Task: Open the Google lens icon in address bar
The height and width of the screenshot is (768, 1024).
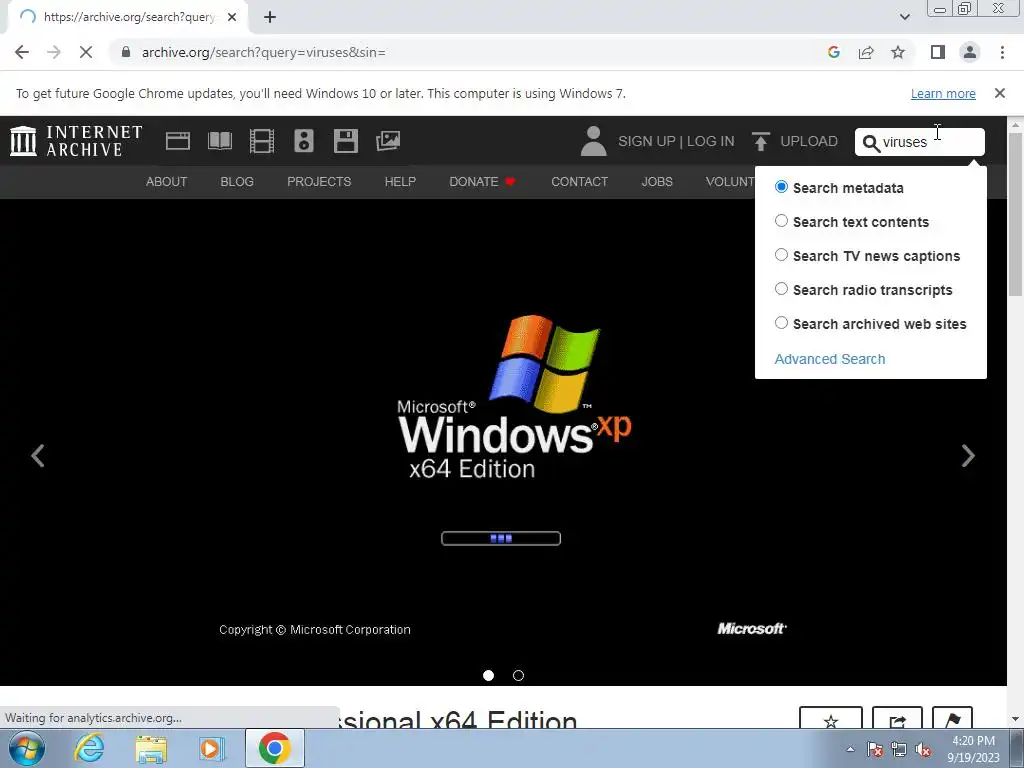Action: pyautogui.click(x=833, y=52)
